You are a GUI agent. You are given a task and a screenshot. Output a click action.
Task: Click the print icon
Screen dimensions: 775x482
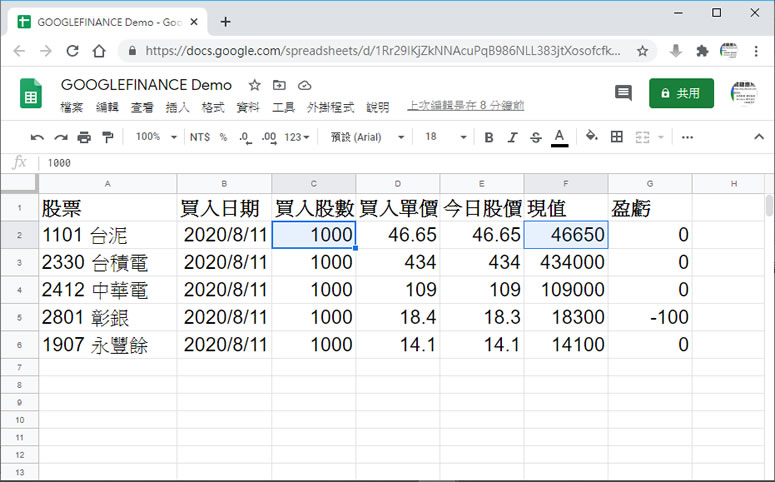click(84, 137)
